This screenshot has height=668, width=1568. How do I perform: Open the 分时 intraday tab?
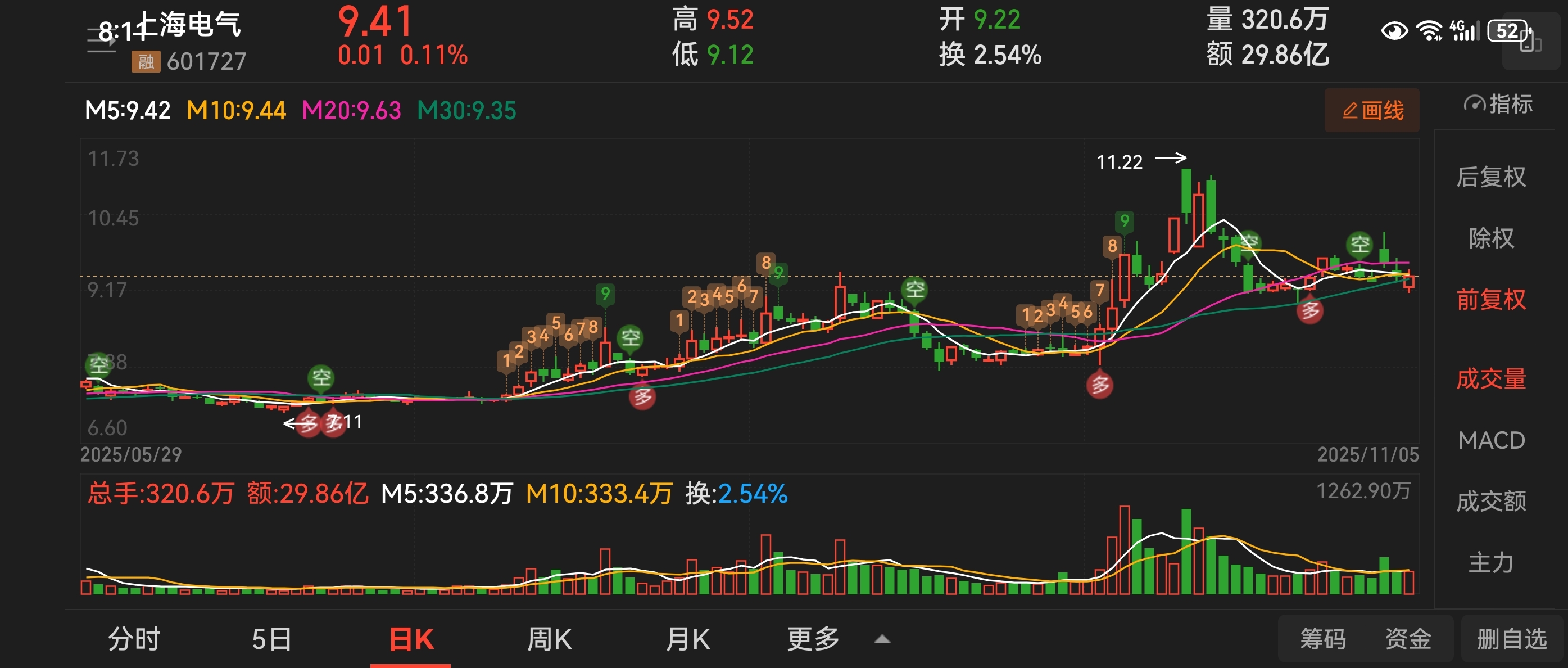133,639
